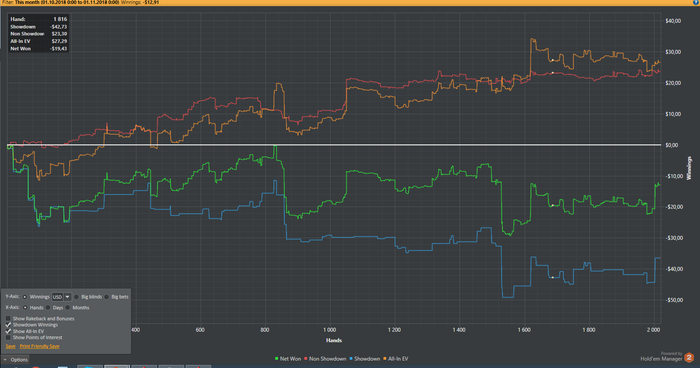Click the white data point on orange line
This screenshot has width=700, height=368.
click(553, 60)
